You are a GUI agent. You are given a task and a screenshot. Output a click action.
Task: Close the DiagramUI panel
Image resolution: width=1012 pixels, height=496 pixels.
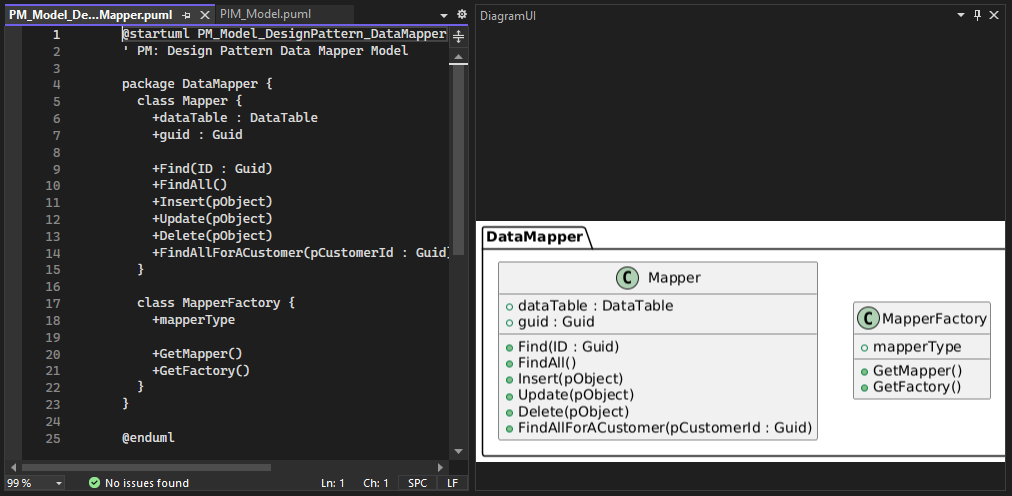pos(994,15)
